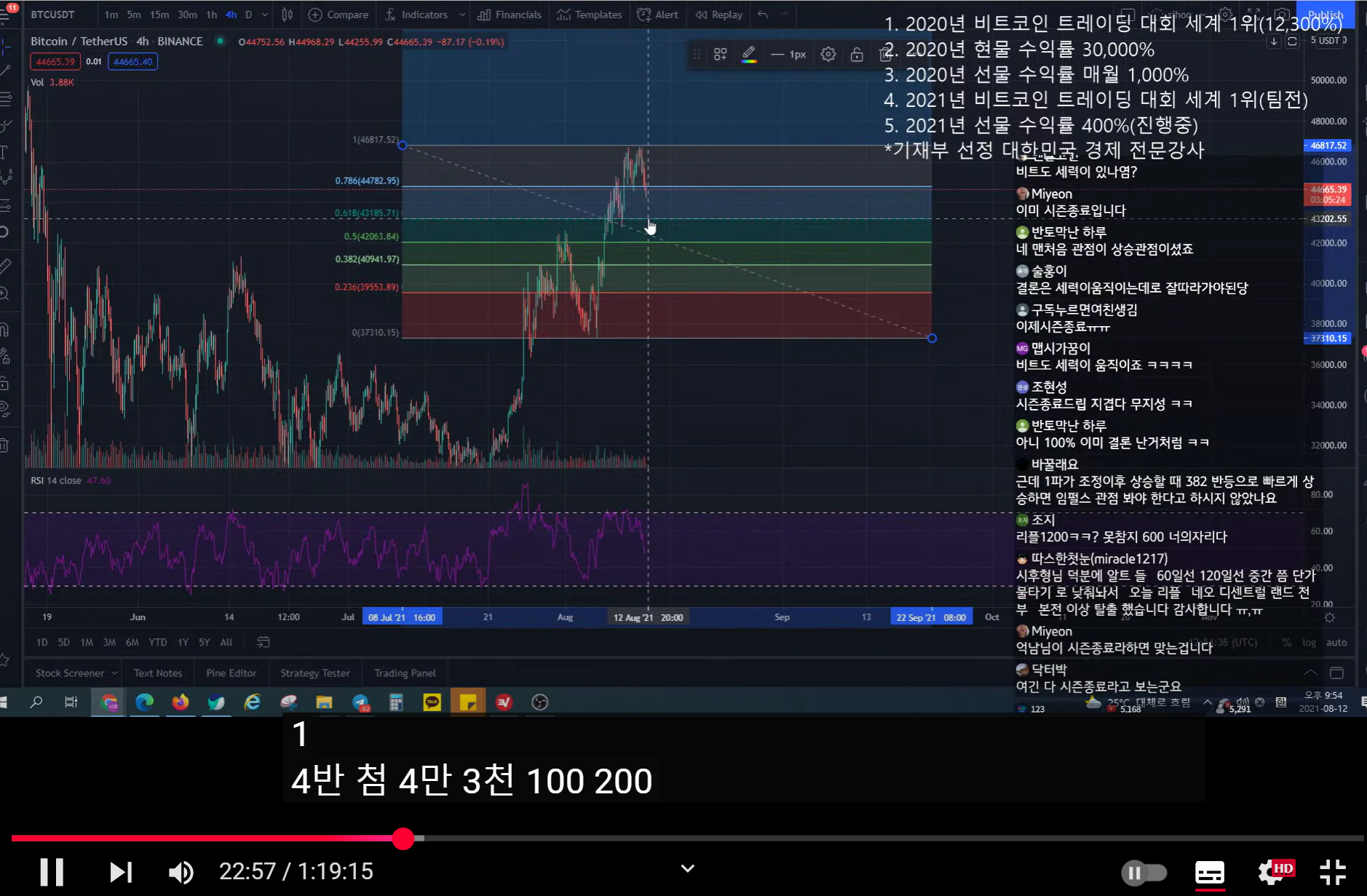The width and height of the screenshot is (1367, 896).
Task: Create a new Alert
Action: tap(657, 15)
